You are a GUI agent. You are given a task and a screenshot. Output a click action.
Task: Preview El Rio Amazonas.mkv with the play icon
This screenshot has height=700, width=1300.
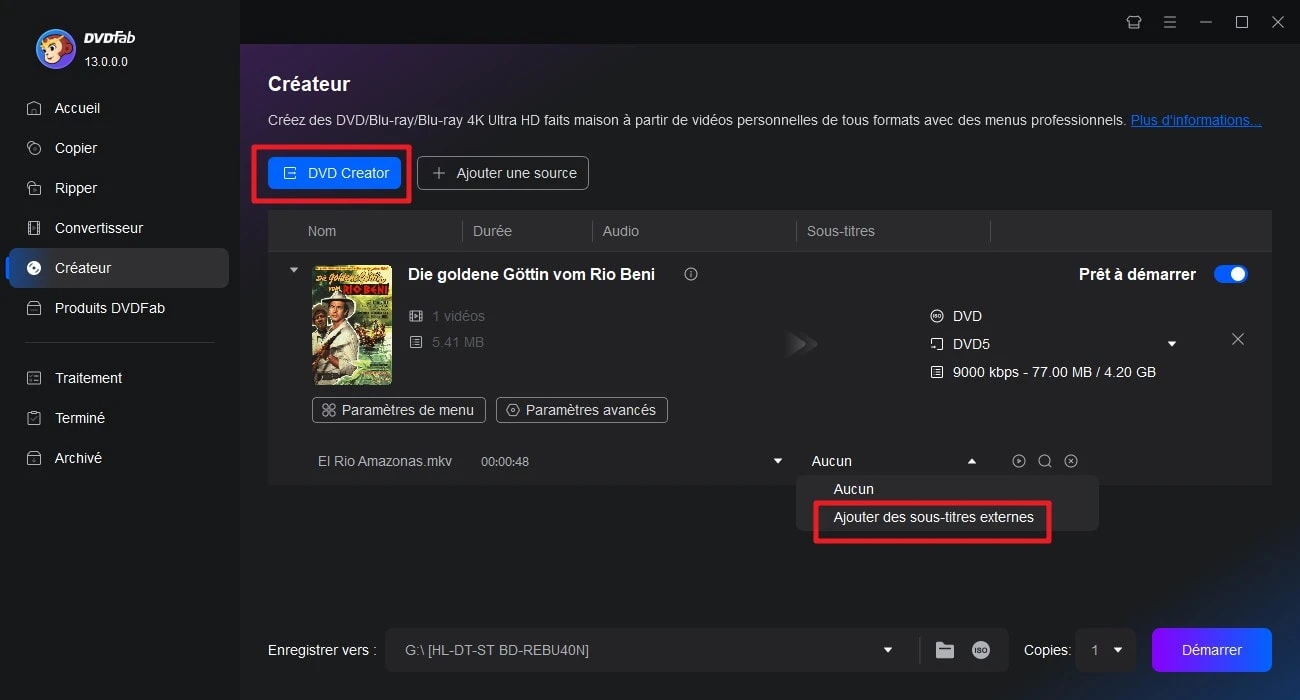tap(1019, 461)
